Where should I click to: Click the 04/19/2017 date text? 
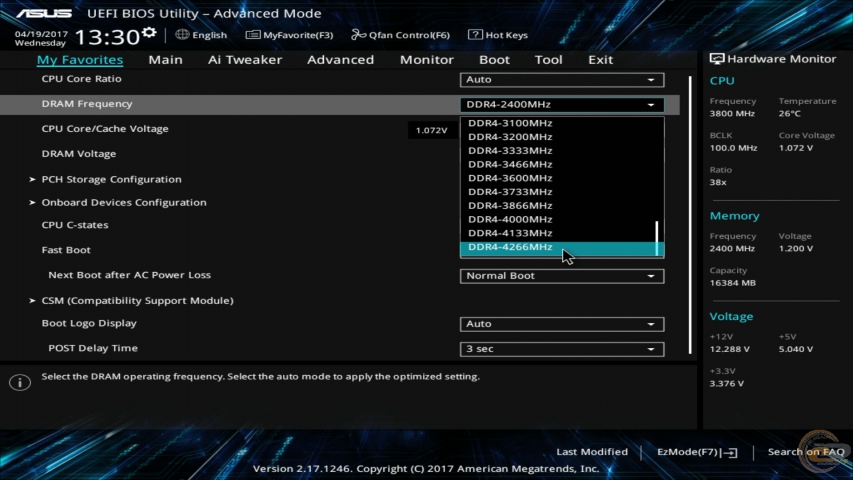tap(41, 34)
